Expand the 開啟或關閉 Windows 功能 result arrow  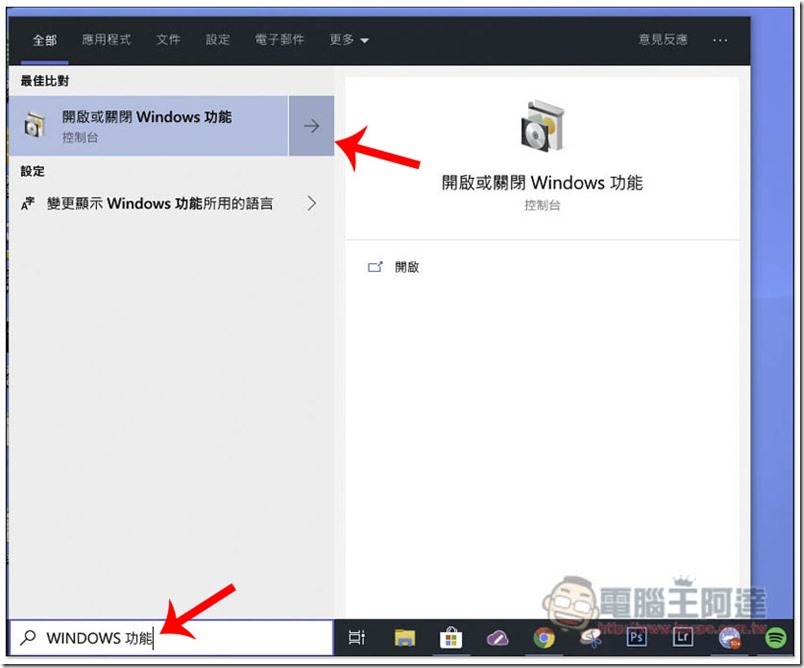(311, 126)
